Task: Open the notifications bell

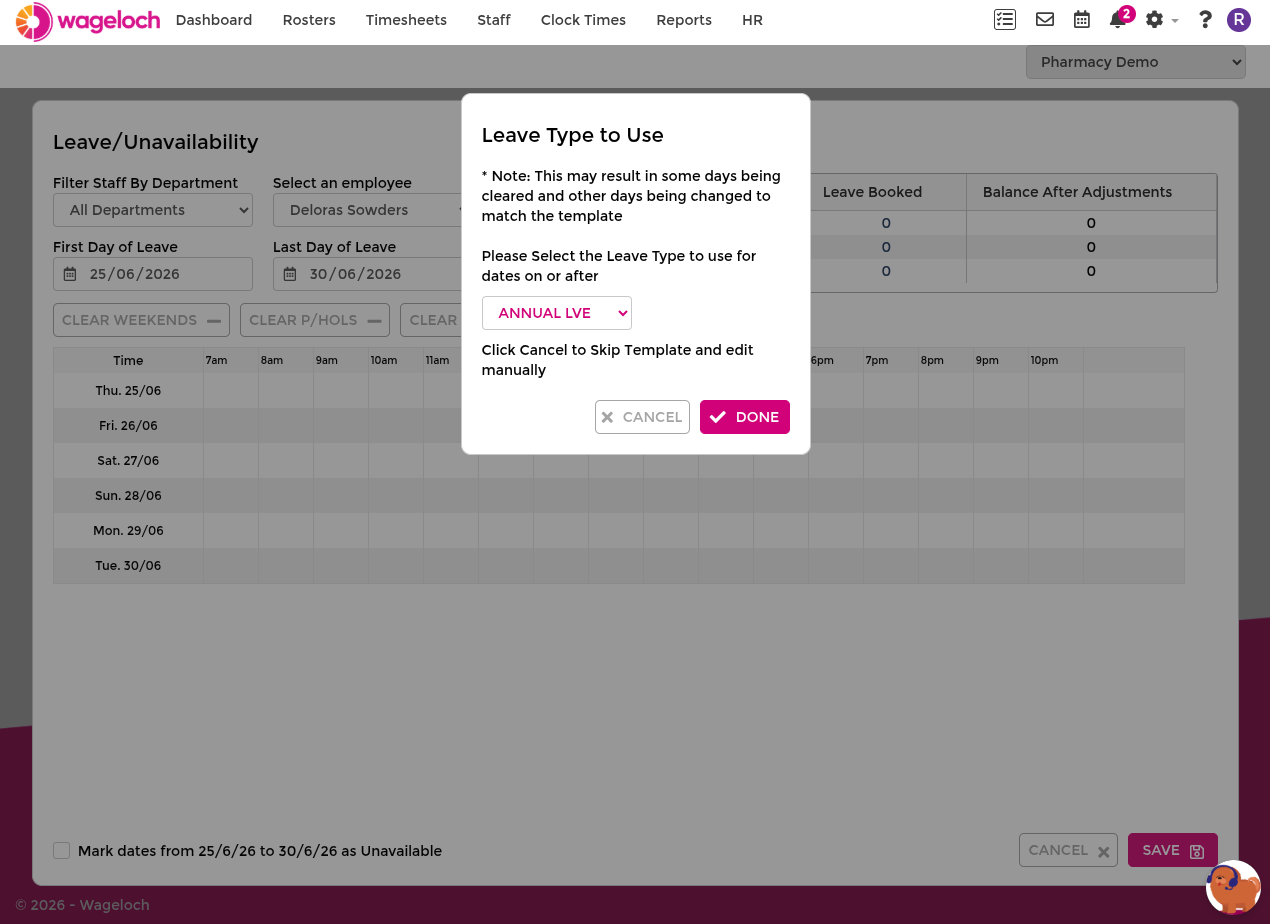Action: (1118, 20)
